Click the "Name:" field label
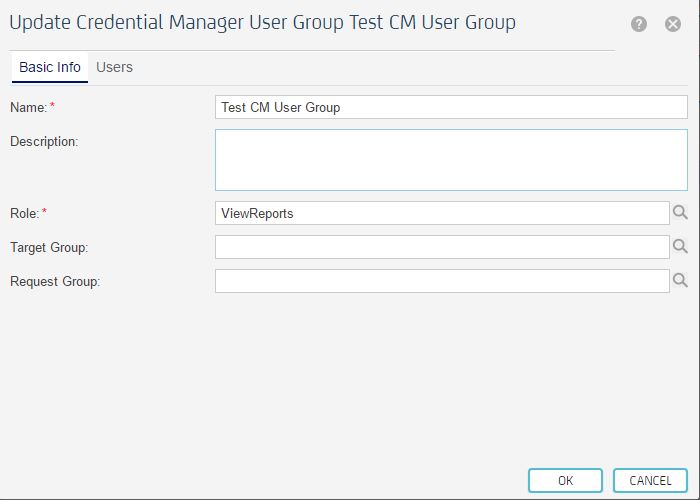Screen dimensions: 700x500 [x=28, y=107]
